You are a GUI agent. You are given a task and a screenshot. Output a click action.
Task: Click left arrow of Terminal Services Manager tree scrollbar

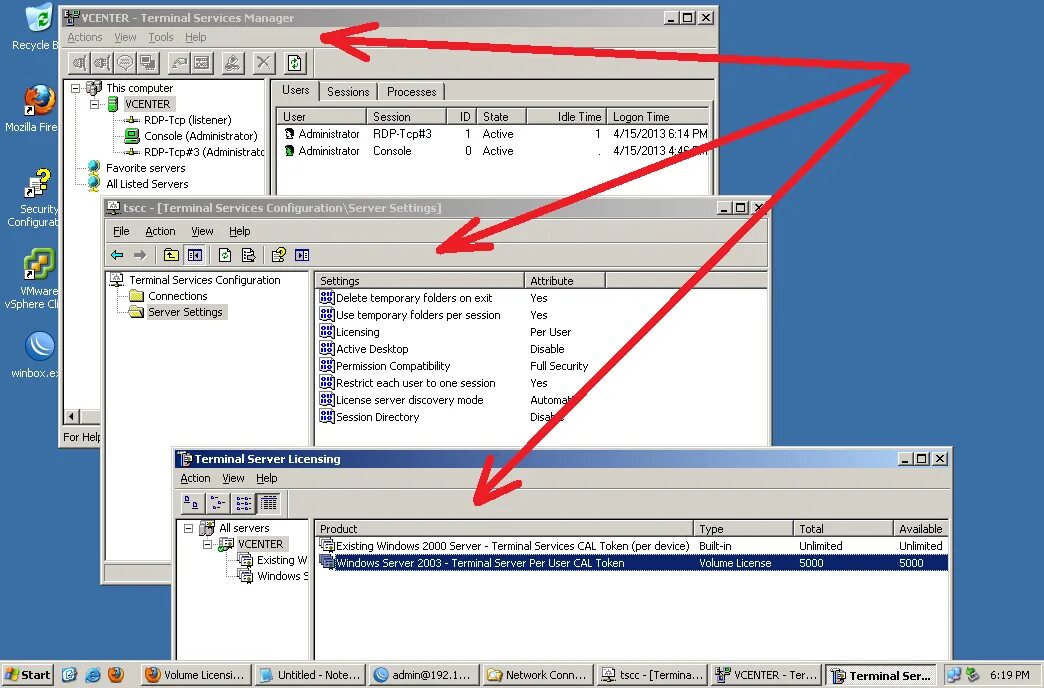pyautogui.click(x=72, y=416)
